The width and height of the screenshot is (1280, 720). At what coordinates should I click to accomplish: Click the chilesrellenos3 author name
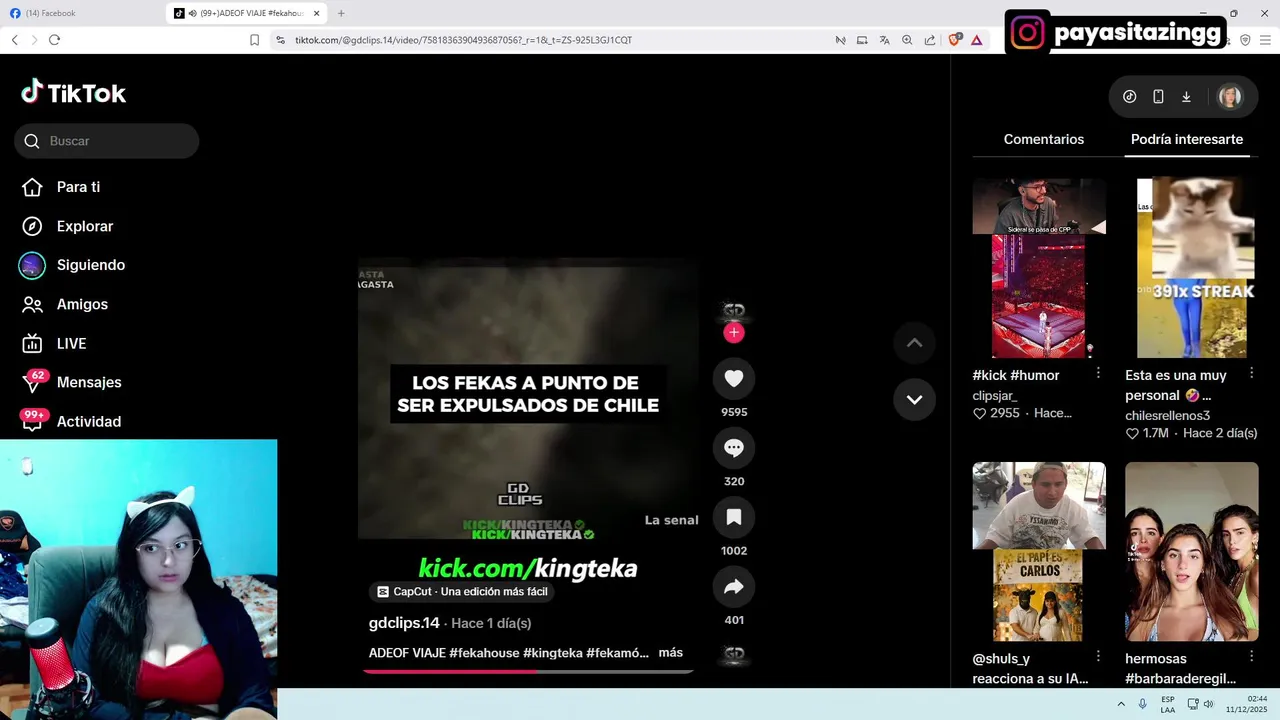click(x=1167, y=415)
